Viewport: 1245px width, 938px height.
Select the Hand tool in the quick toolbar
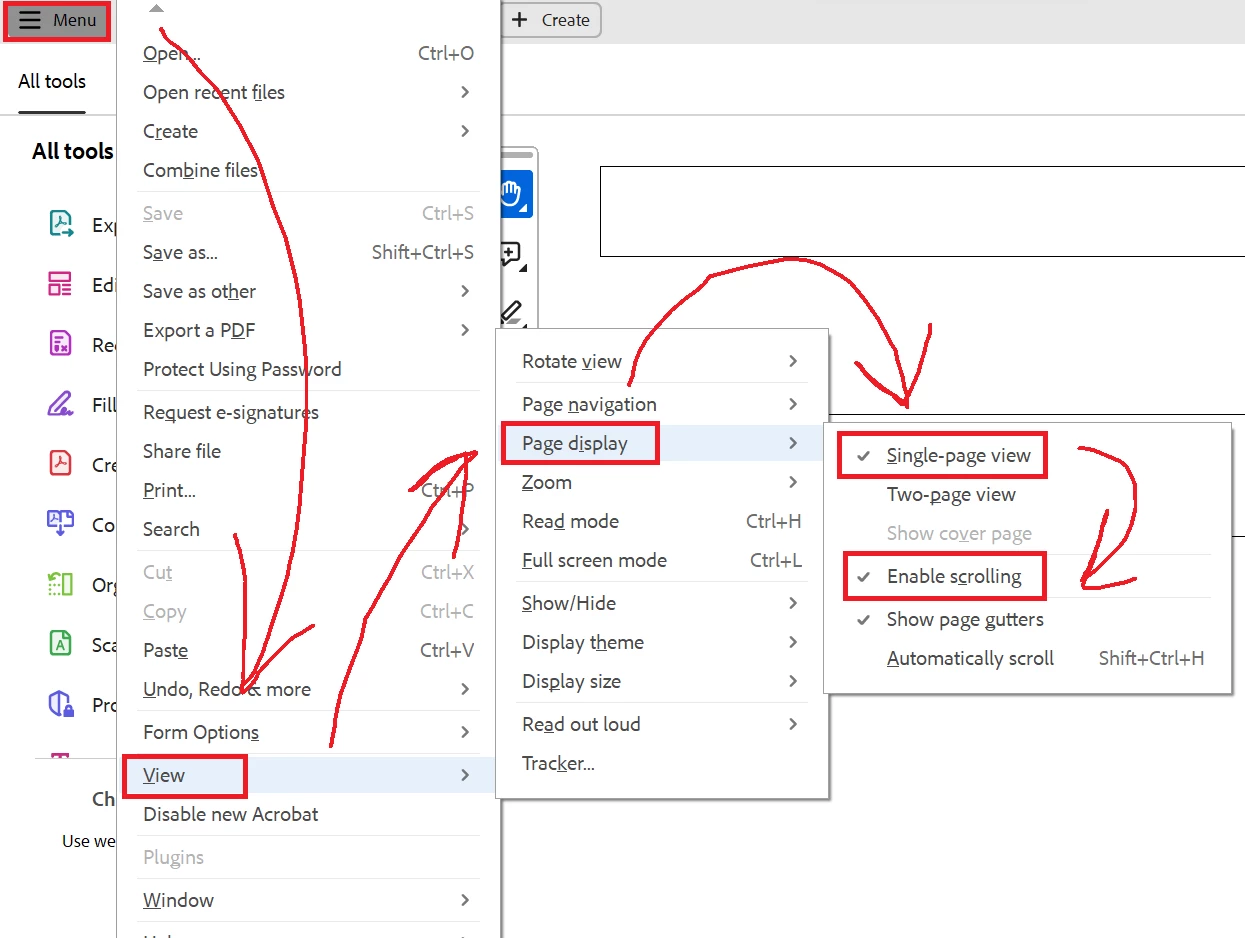pyautogui.click(x=514, y=194)
